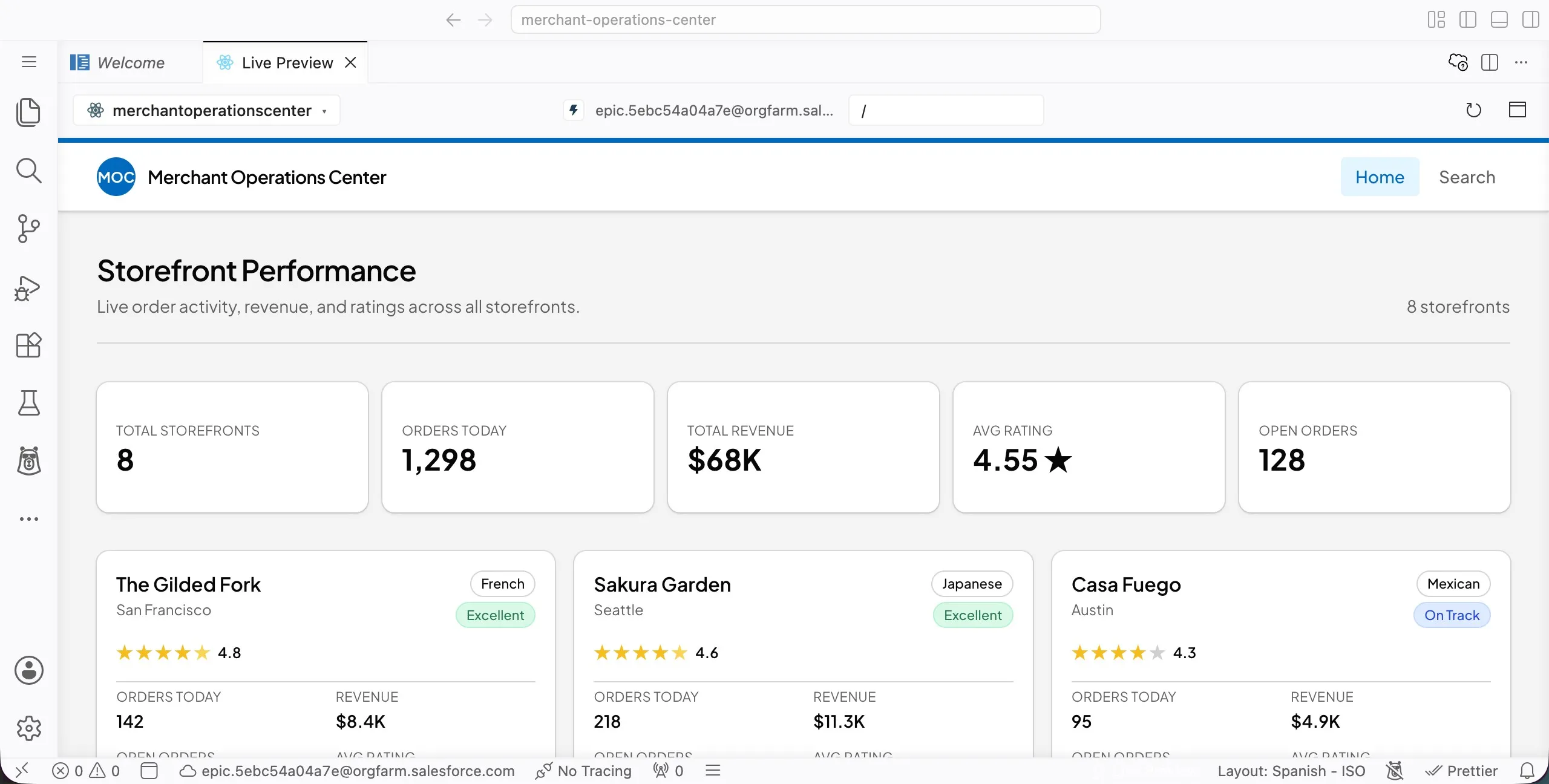This screenshot has width=1549, height=784.
Task: Click the lightning bolt org icon
Action: (x=574, y=110)
